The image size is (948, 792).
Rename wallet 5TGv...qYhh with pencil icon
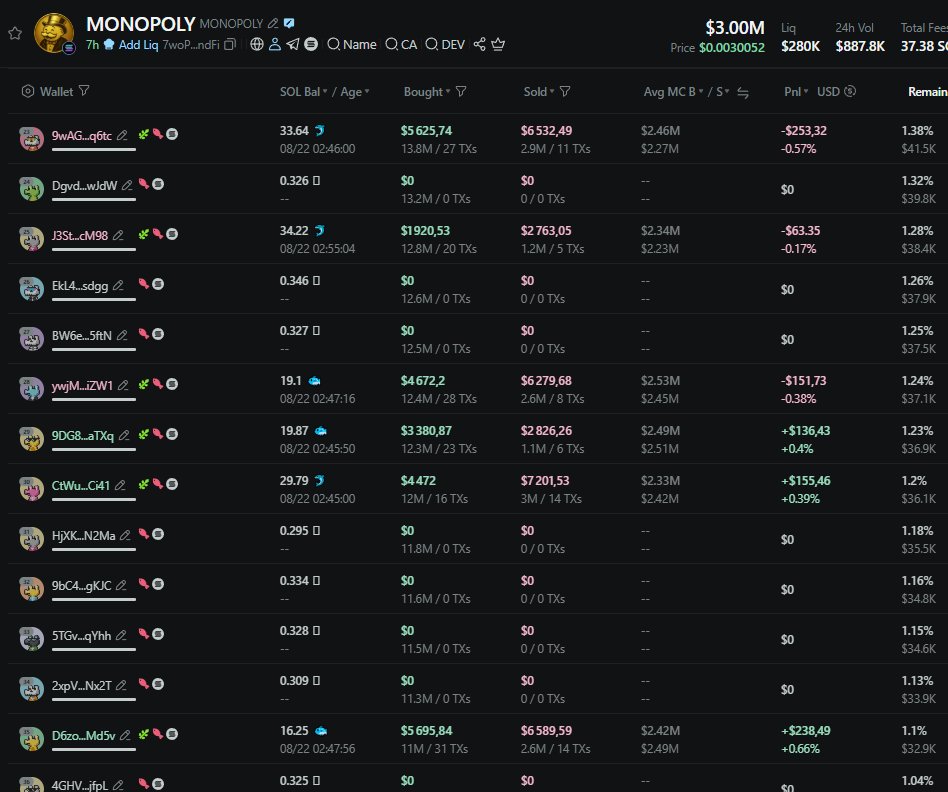click(x=121, y=635)
